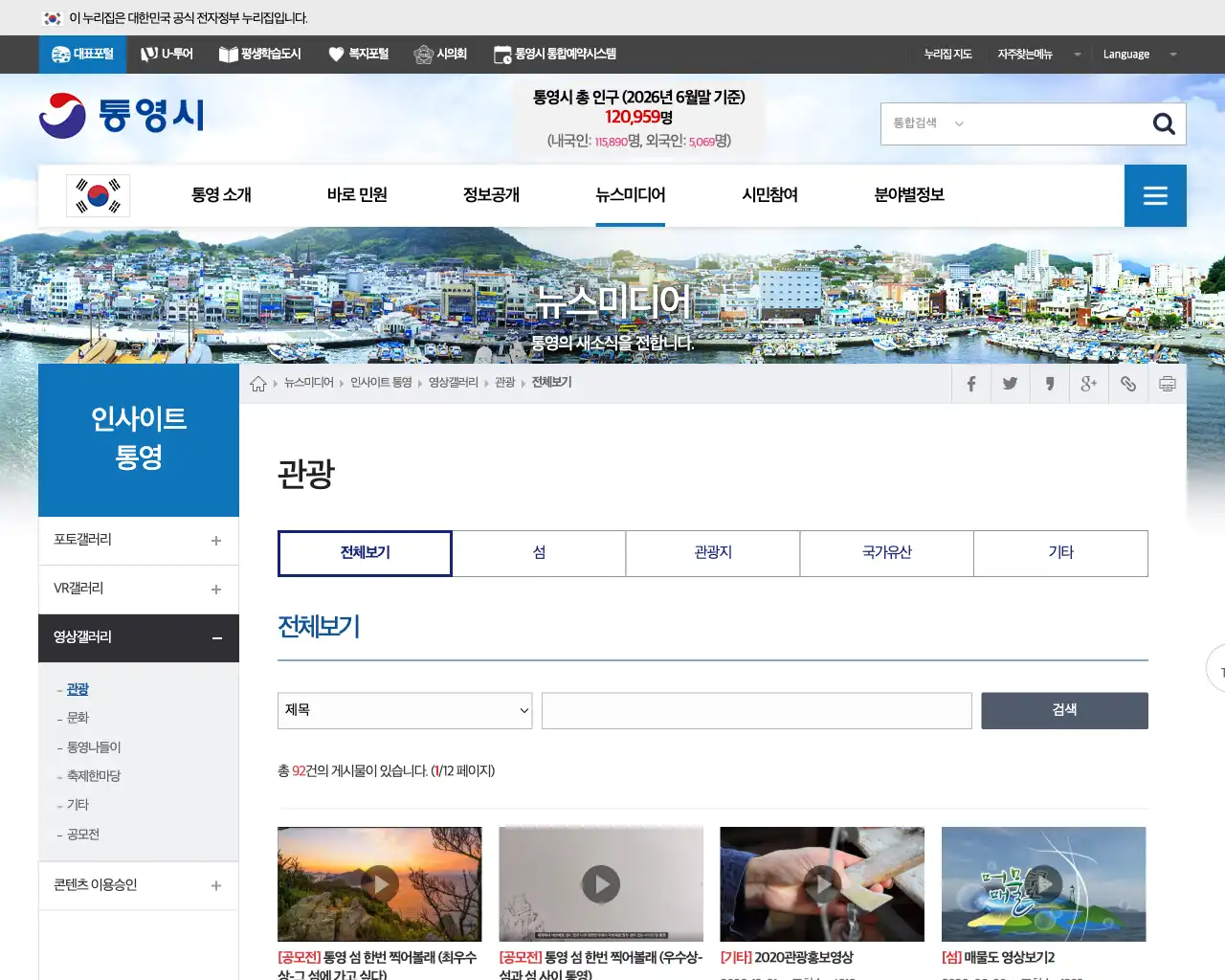Open 통영나들이 in sidebar submenu
The height and width of the screenshot is (980, 1225).
pyautogui.click(x=94, y=747)
